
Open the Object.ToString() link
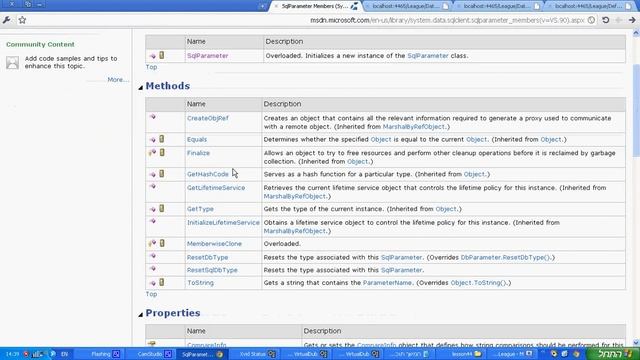pos(478,282)
